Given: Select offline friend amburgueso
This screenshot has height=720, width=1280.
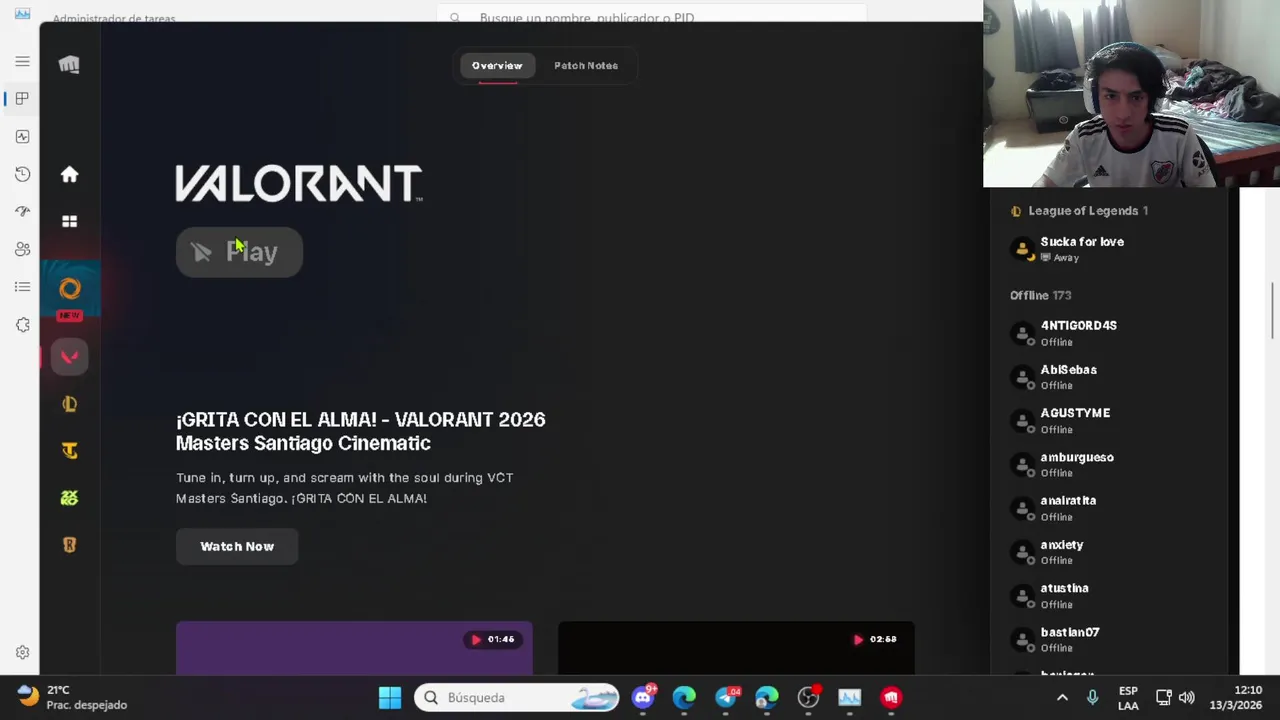Looking at the screenshot, I should 1110,464.
